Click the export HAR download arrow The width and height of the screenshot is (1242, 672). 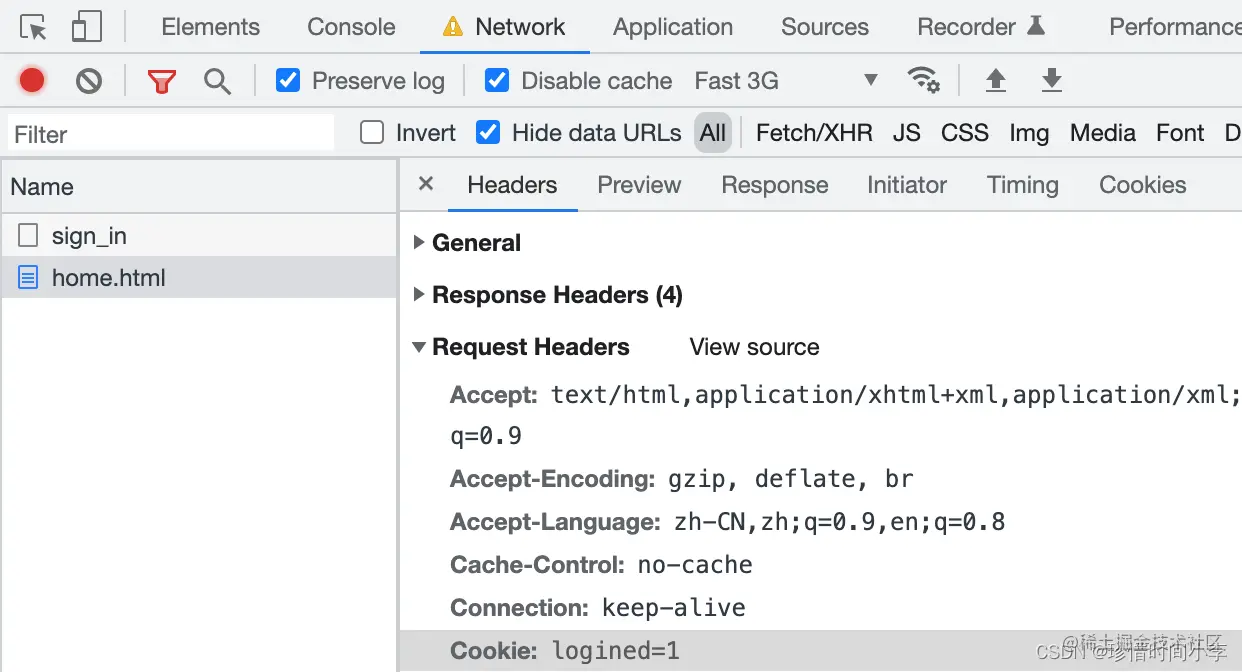(1051, 80)
